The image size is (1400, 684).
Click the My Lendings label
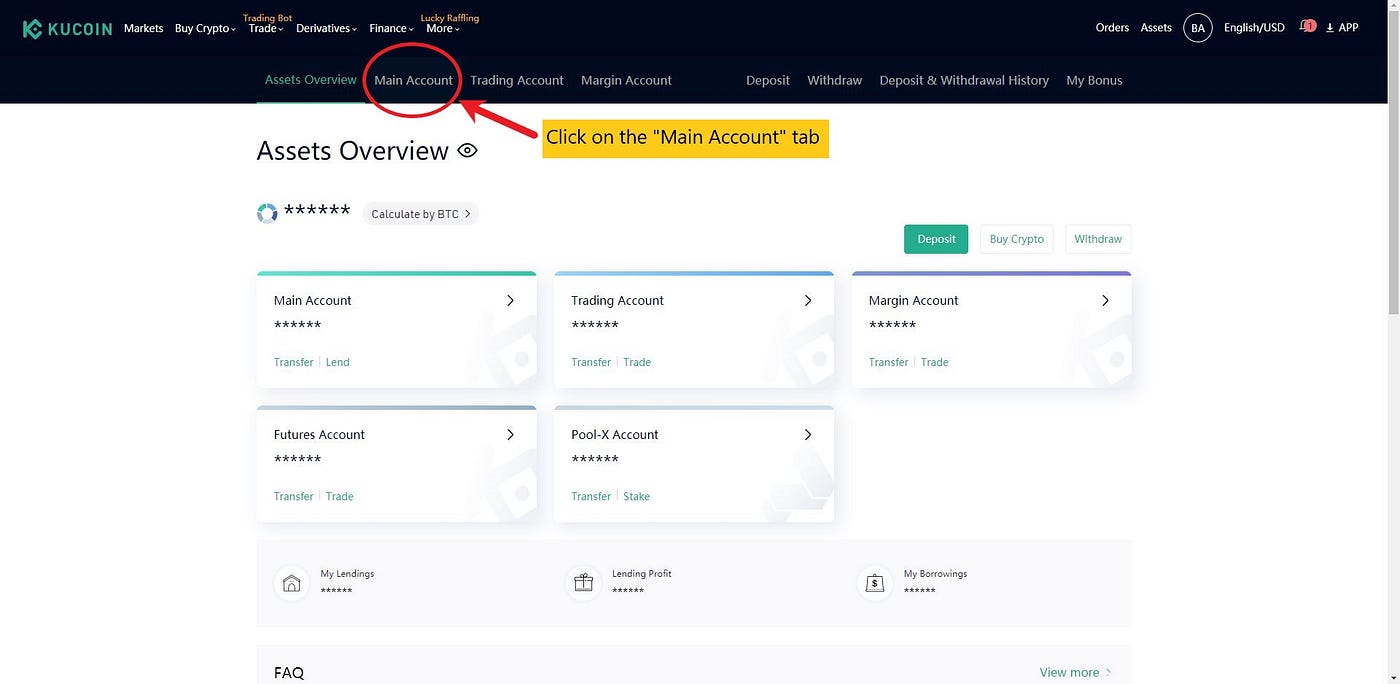347,574
